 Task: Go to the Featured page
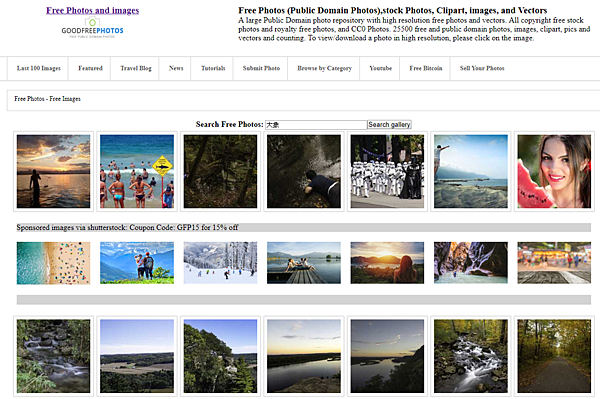coord(90,68)
